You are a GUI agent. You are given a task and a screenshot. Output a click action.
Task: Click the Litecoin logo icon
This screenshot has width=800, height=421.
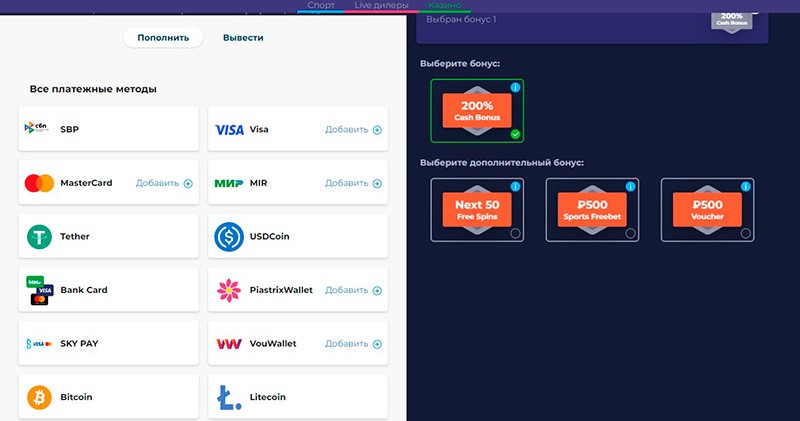(229, 397)
